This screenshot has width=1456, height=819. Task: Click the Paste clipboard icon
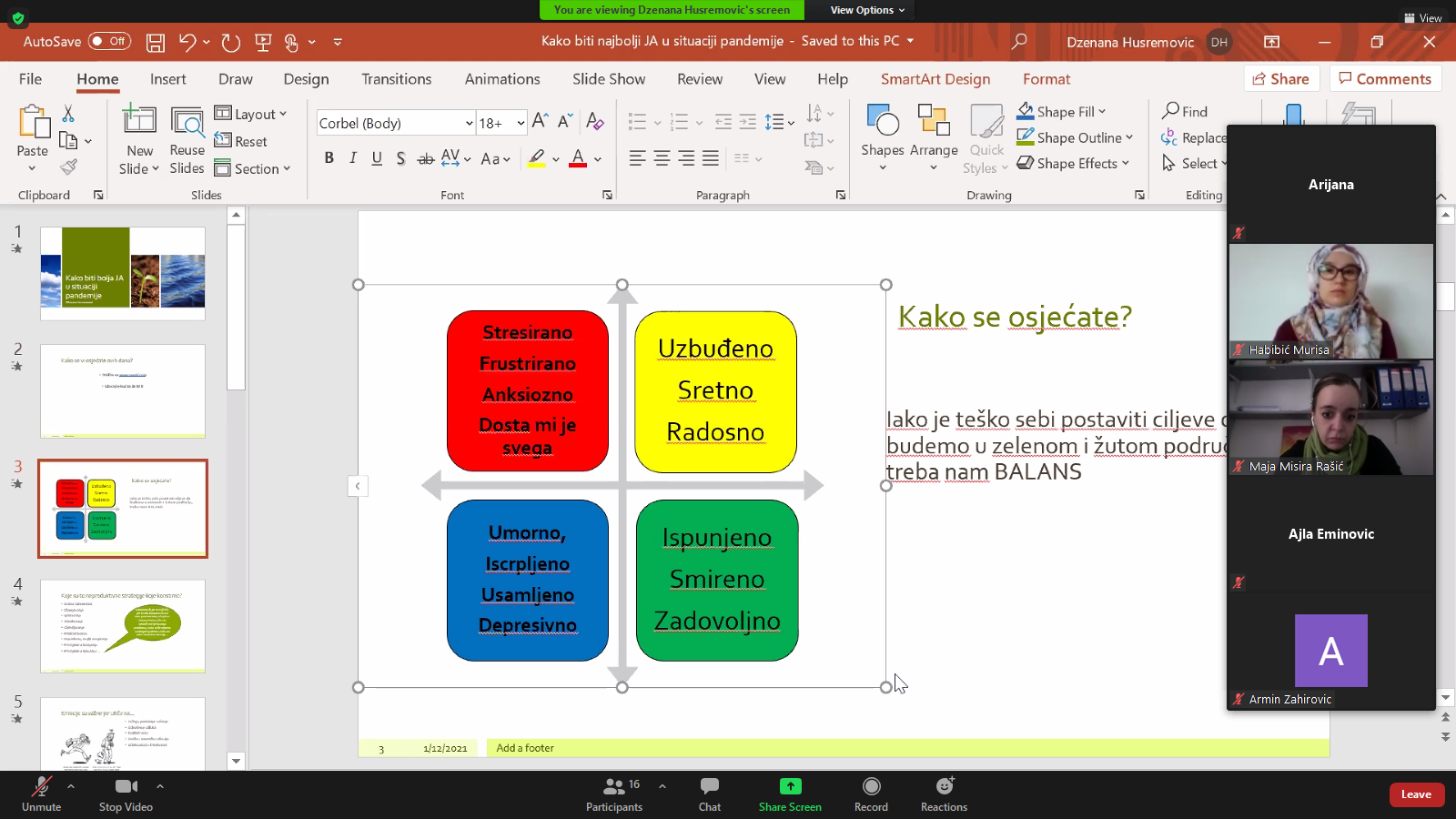pyautogui.click(x=33, y=121)
